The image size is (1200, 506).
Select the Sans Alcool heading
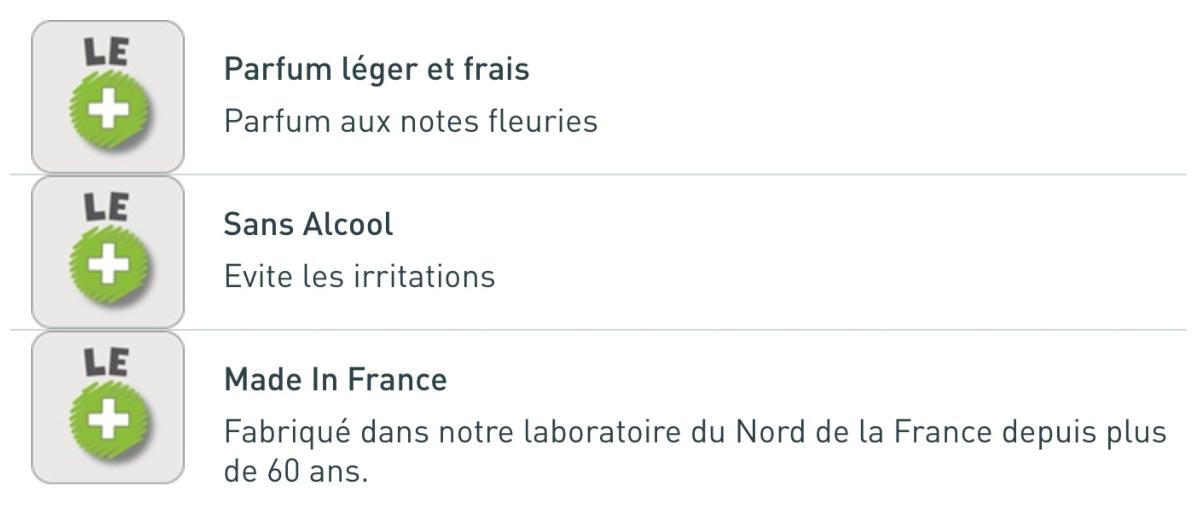[309, 225]
